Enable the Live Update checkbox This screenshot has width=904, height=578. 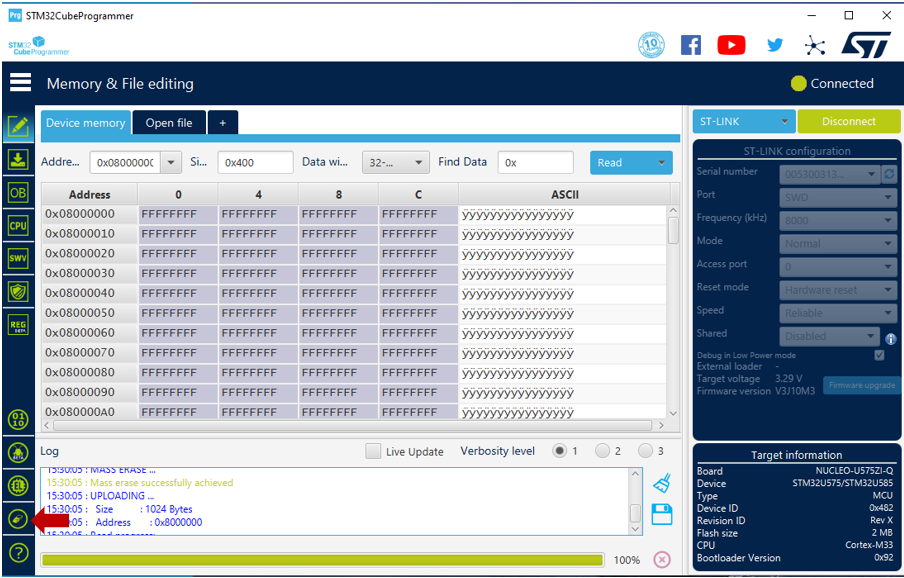(373, 451)
